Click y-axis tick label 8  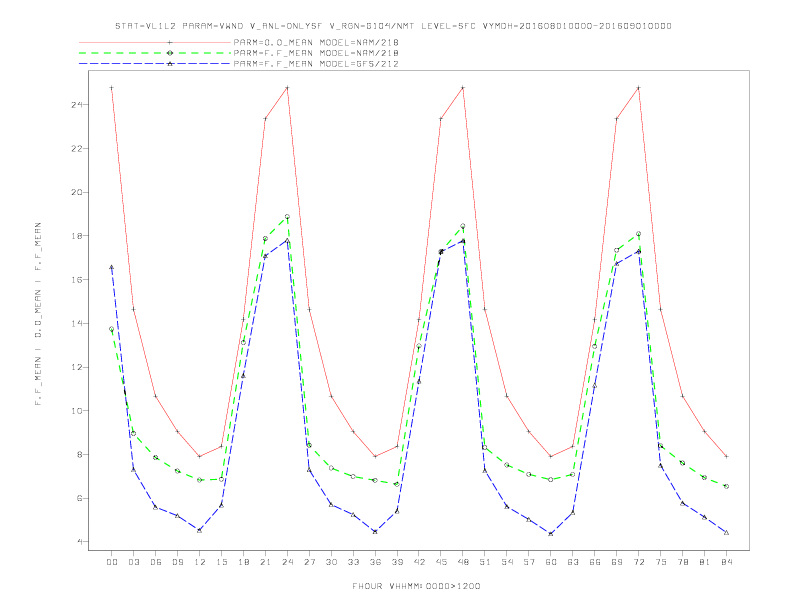click(x=79, y=454)
